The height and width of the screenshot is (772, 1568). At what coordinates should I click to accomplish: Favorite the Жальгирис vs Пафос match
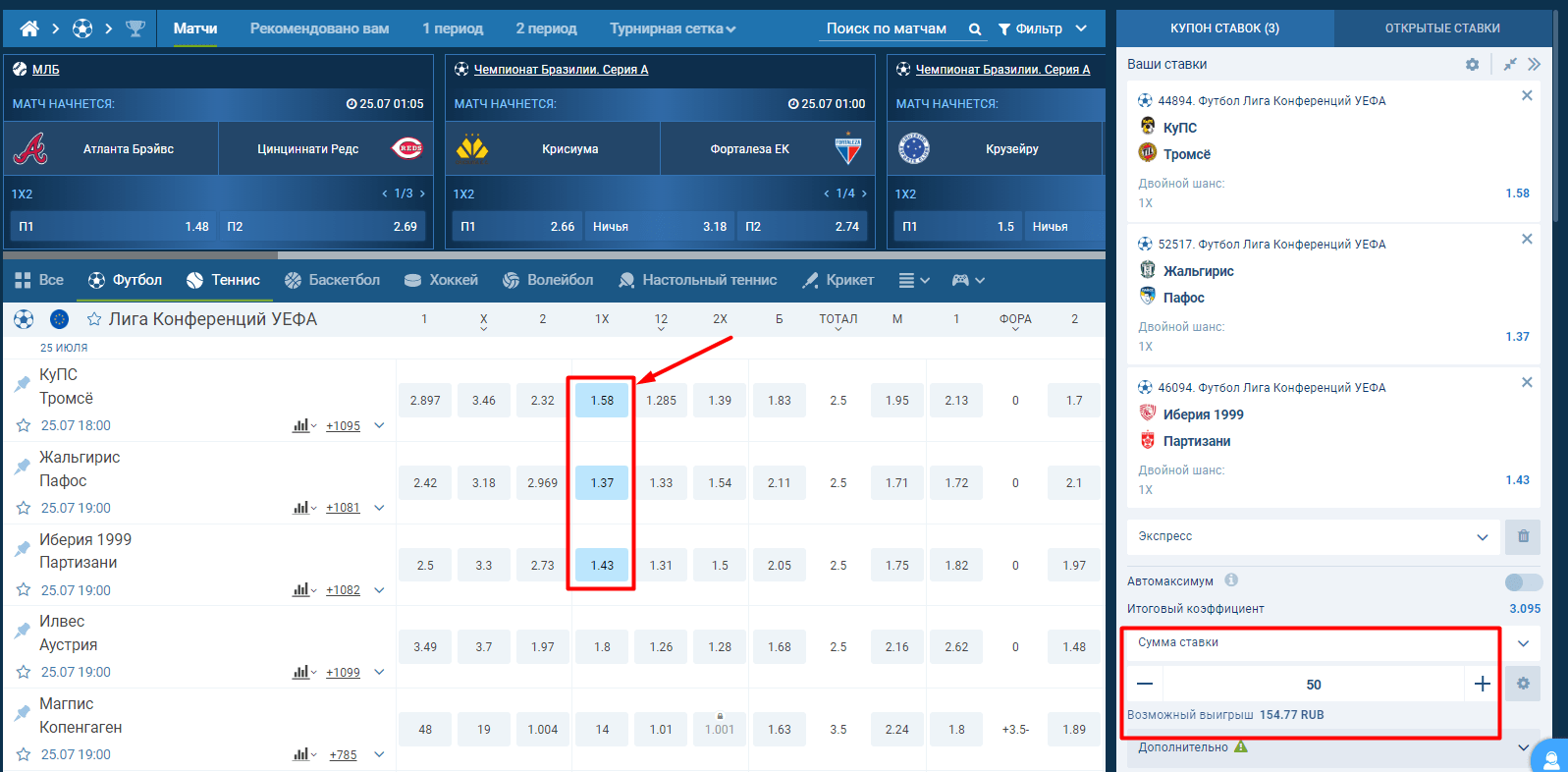point(24,508)
